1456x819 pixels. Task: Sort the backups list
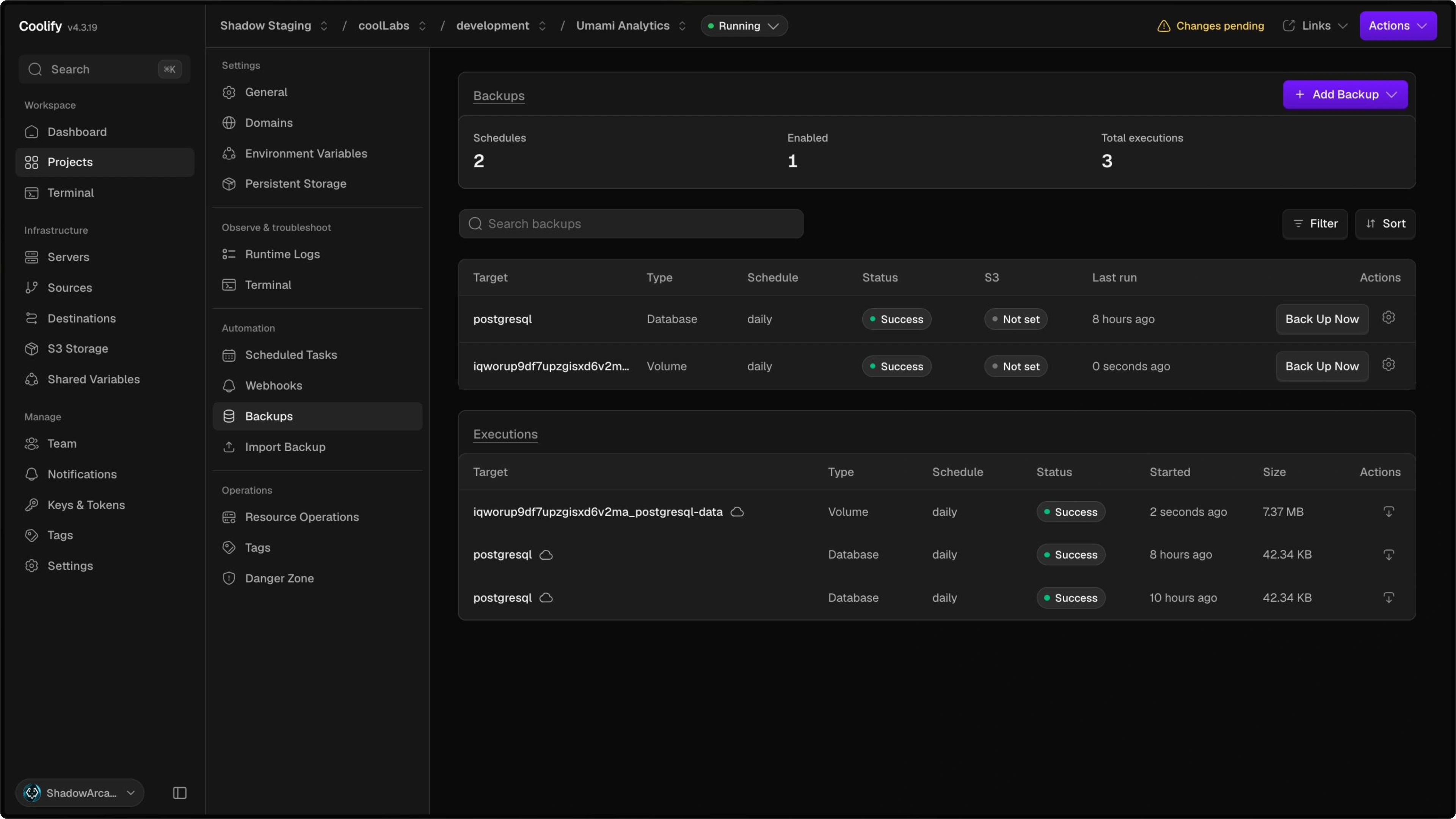click(1385, 224)
